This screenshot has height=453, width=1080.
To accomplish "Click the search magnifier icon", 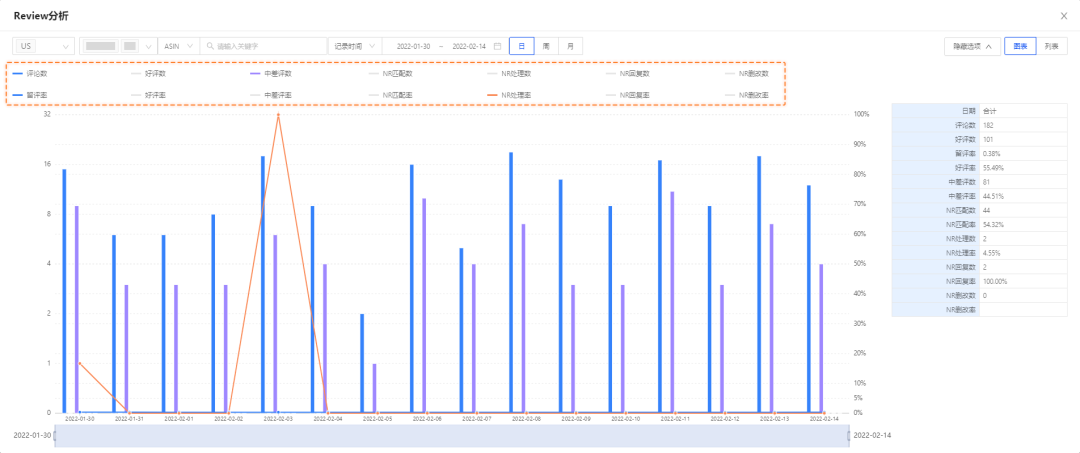I will [x=209, y=46].
